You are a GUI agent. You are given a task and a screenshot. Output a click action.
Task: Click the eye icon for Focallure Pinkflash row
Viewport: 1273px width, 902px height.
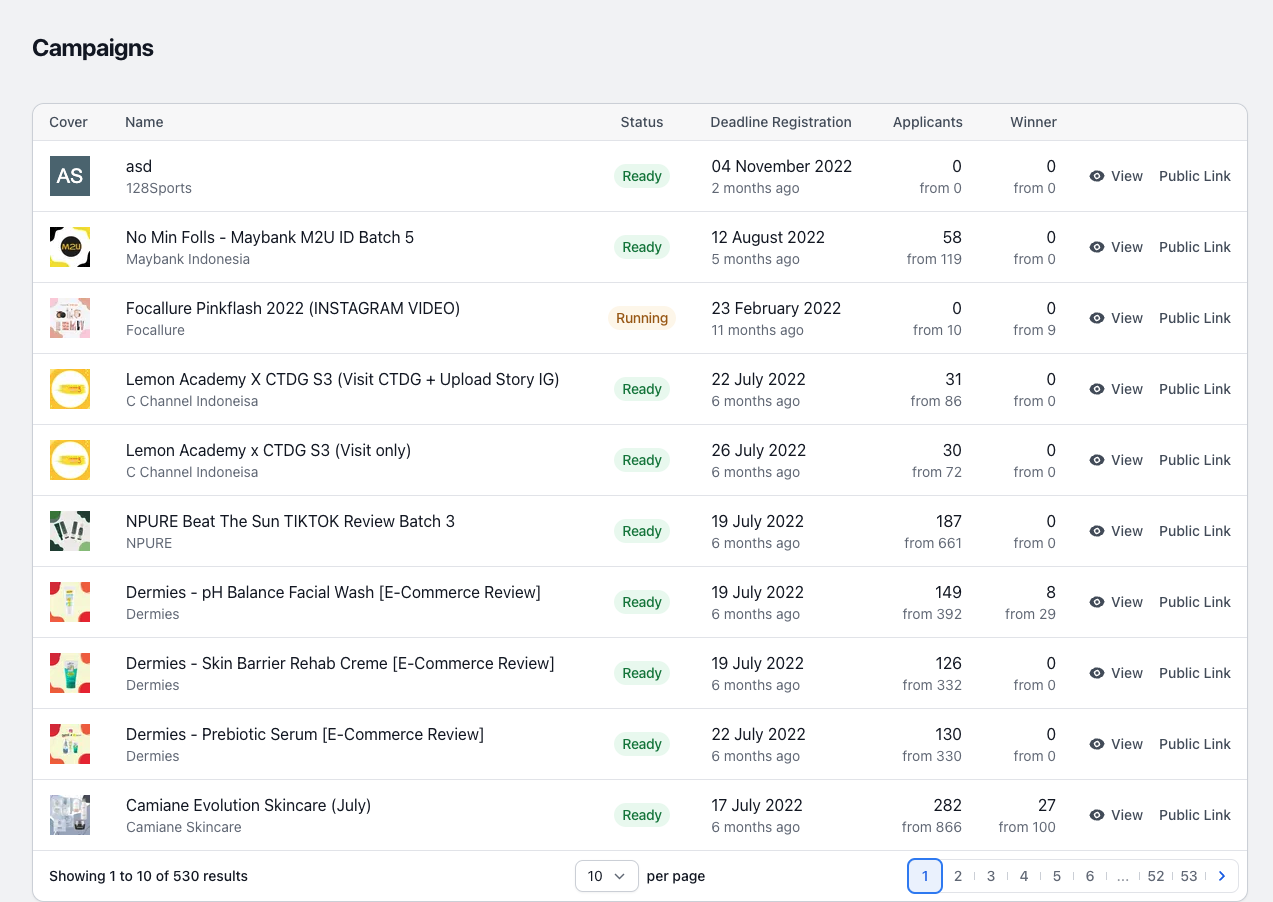[1097, 318]
